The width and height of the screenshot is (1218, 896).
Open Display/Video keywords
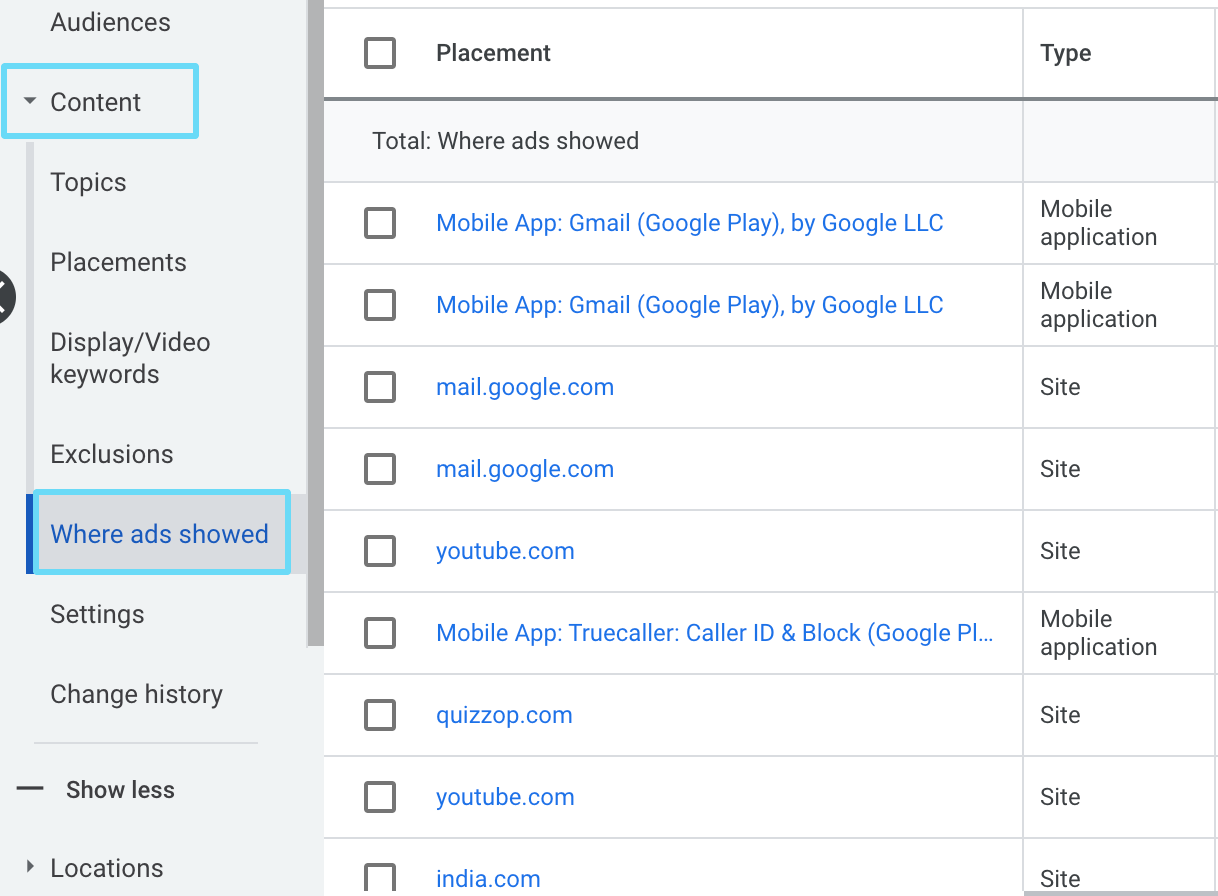pos(131,358)
